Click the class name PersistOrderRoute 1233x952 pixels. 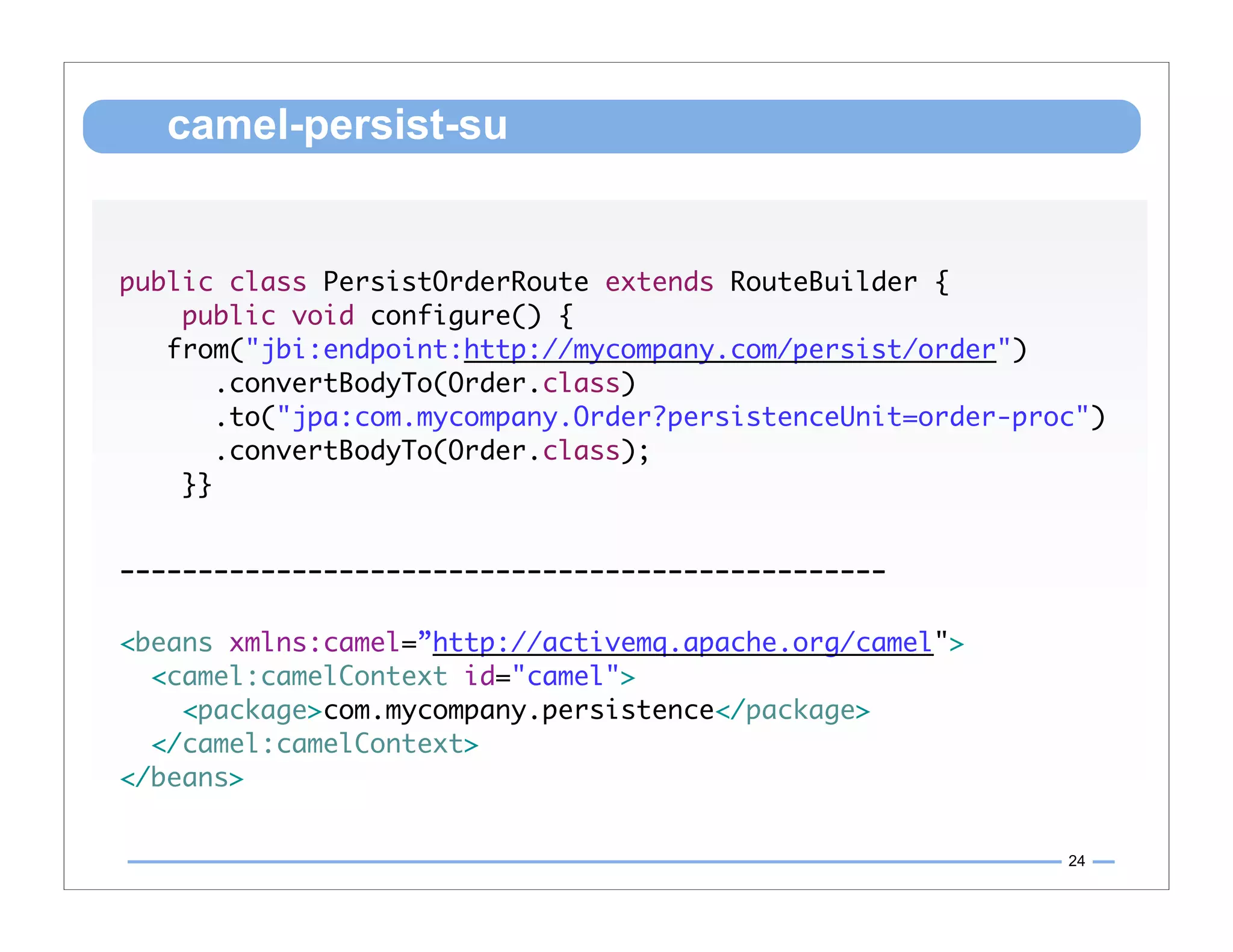456,282
